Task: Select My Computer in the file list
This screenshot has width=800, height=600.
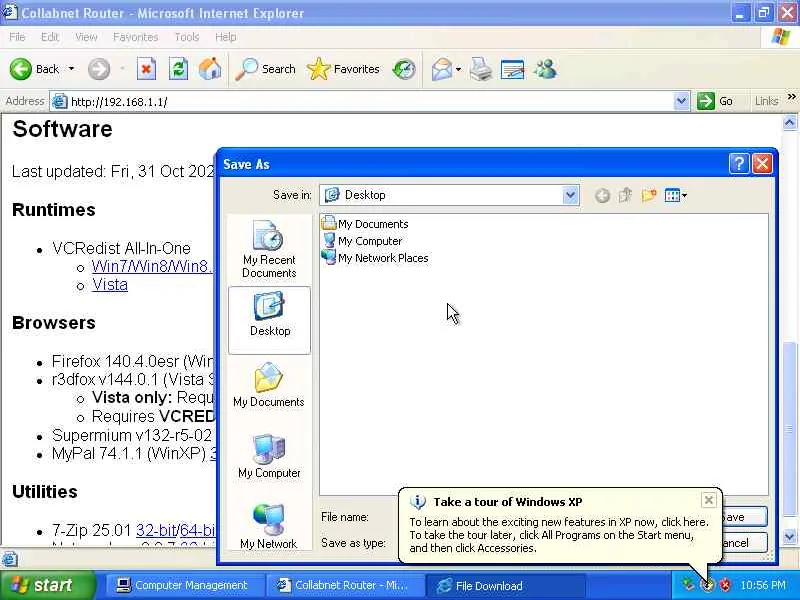Action: point(362,241)
